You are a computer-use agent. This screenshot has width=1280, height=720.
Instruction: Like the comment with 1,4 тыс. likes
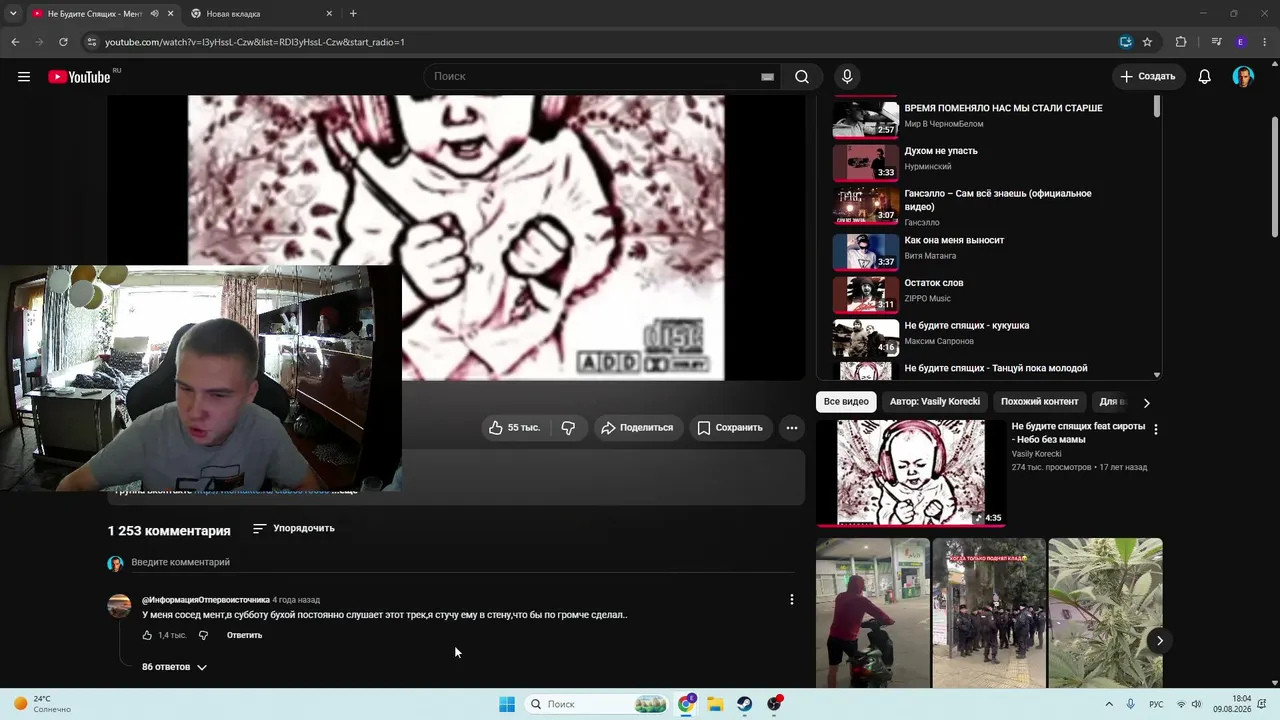[147, 635]
